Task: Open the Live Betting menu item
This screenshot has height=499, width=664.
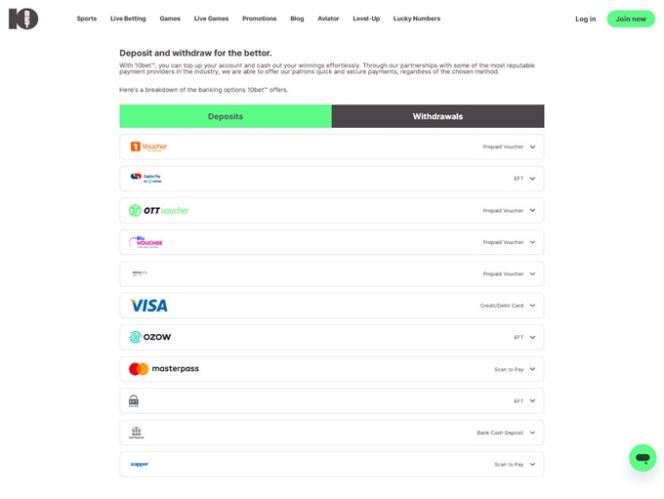Action: tap(128, 18)
